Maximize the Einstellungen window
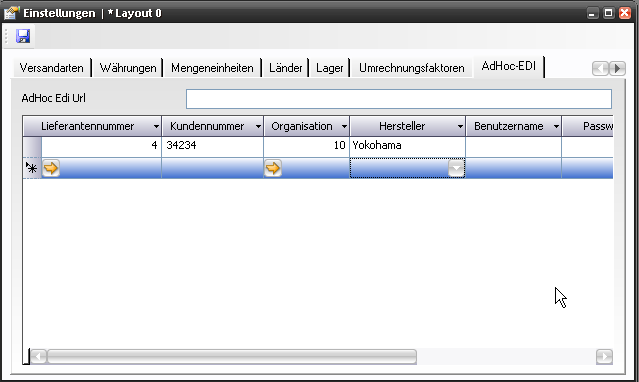Image resolution: width=639 pixels, height=382 pixels. [608, 13]
